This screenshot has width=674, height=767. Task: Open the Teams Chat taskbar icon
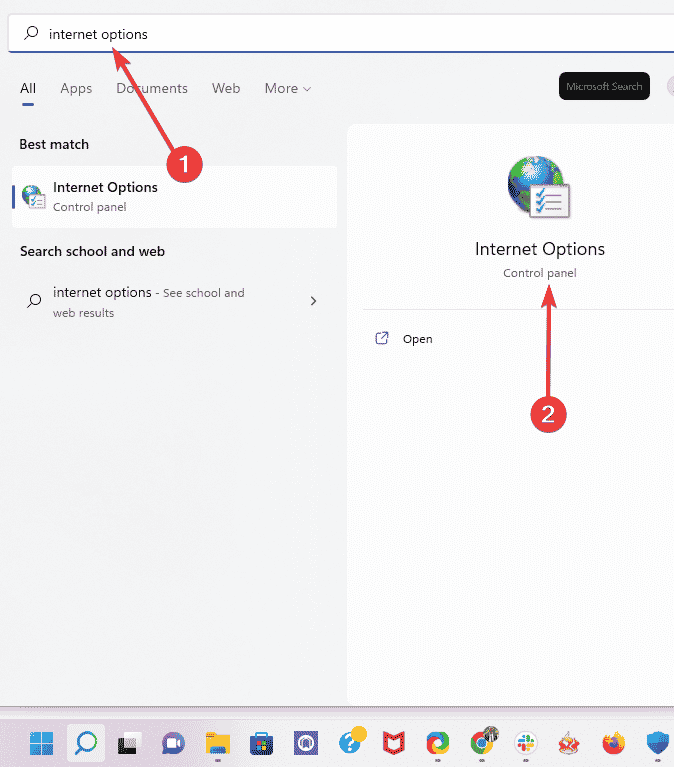tap(173, 744)
